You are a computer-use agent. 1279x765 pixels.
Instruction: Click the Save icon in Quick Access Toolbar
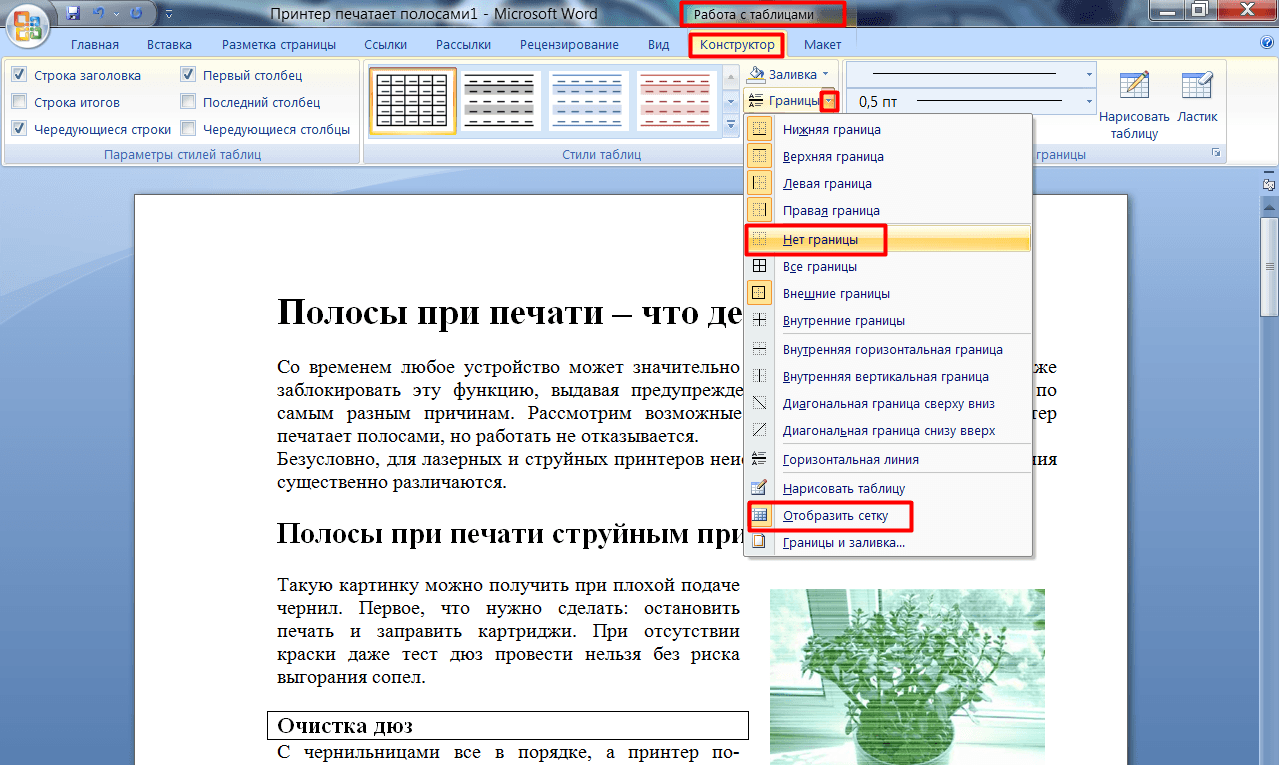[x=73, y=13]
